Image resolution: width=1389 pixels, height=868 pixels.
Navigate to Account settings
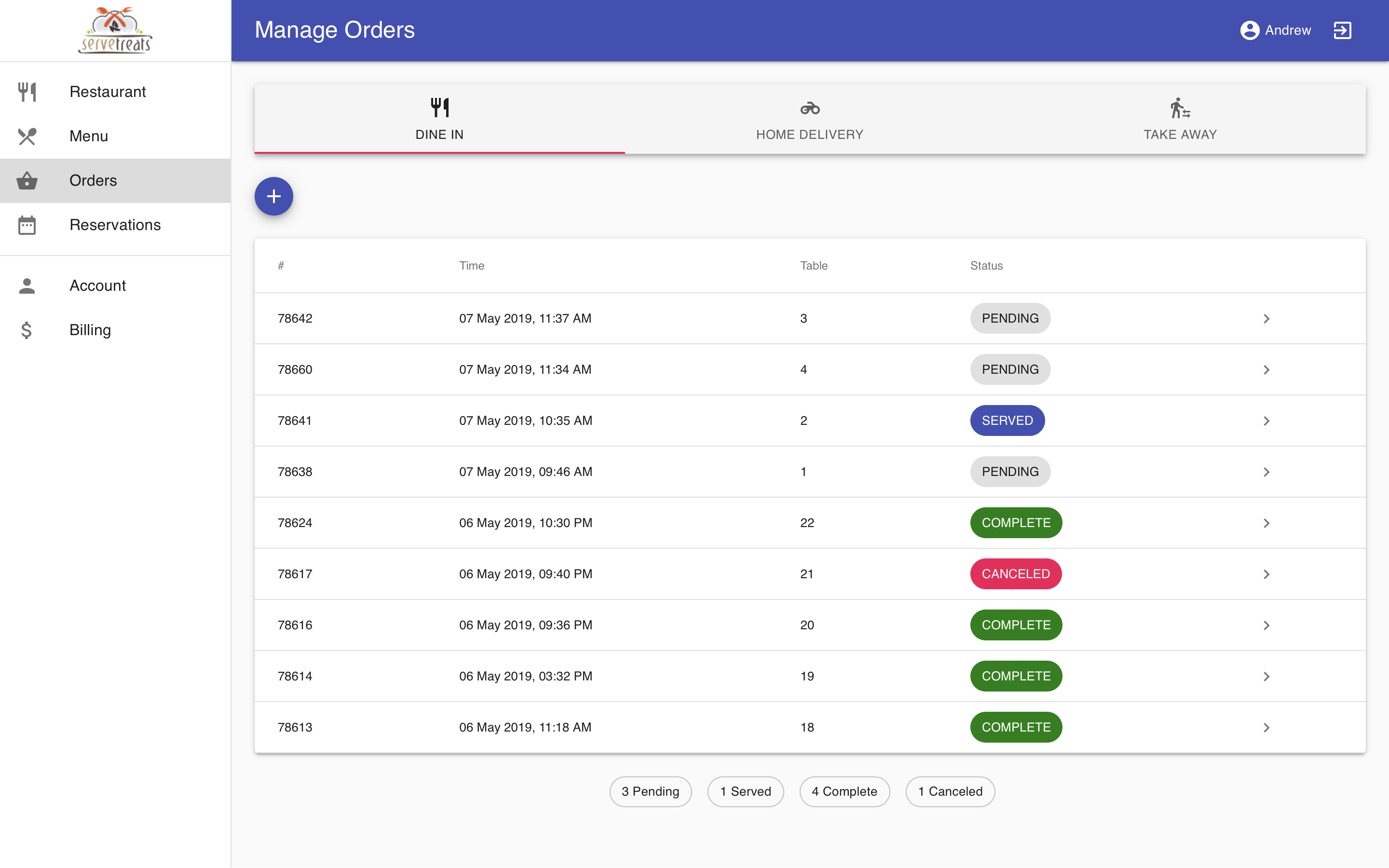(x=115, y=286)
